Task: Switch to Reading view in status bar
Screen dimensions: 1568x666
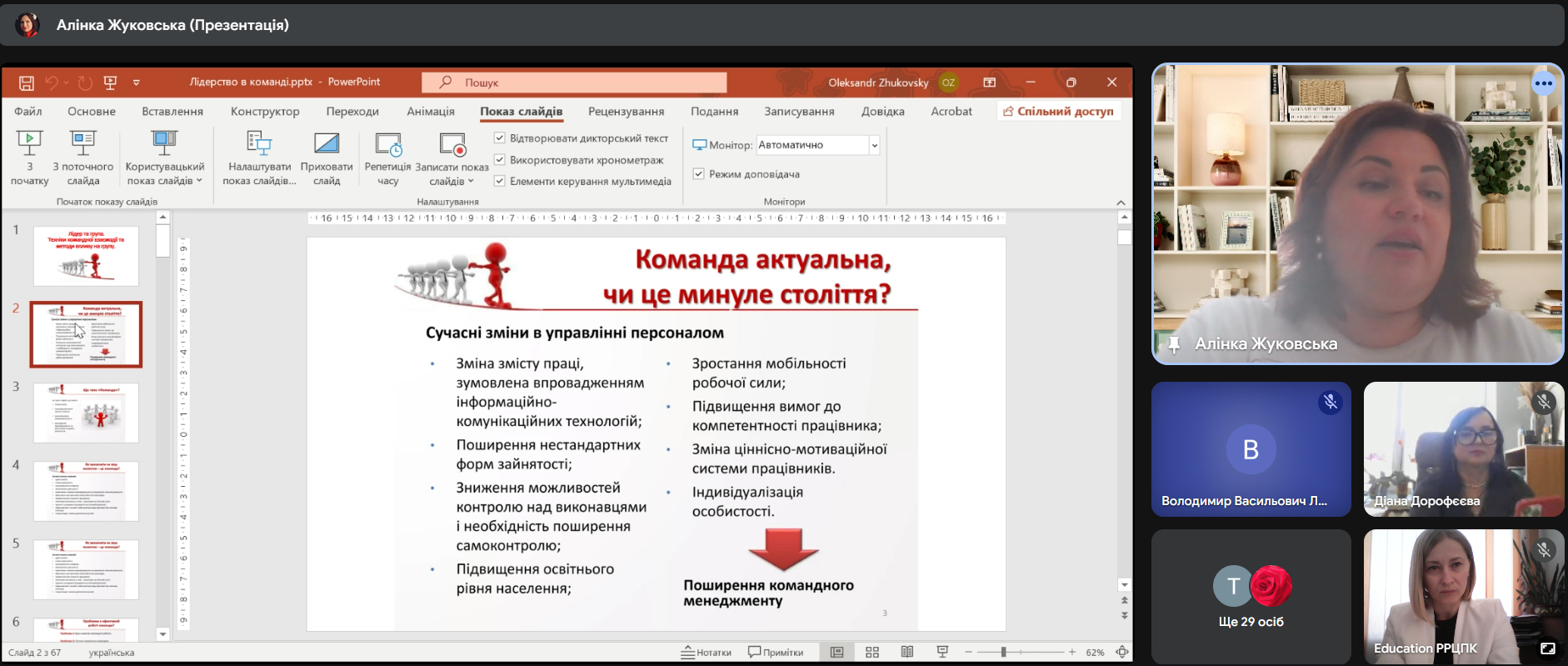Action: [x=907, y=652]
